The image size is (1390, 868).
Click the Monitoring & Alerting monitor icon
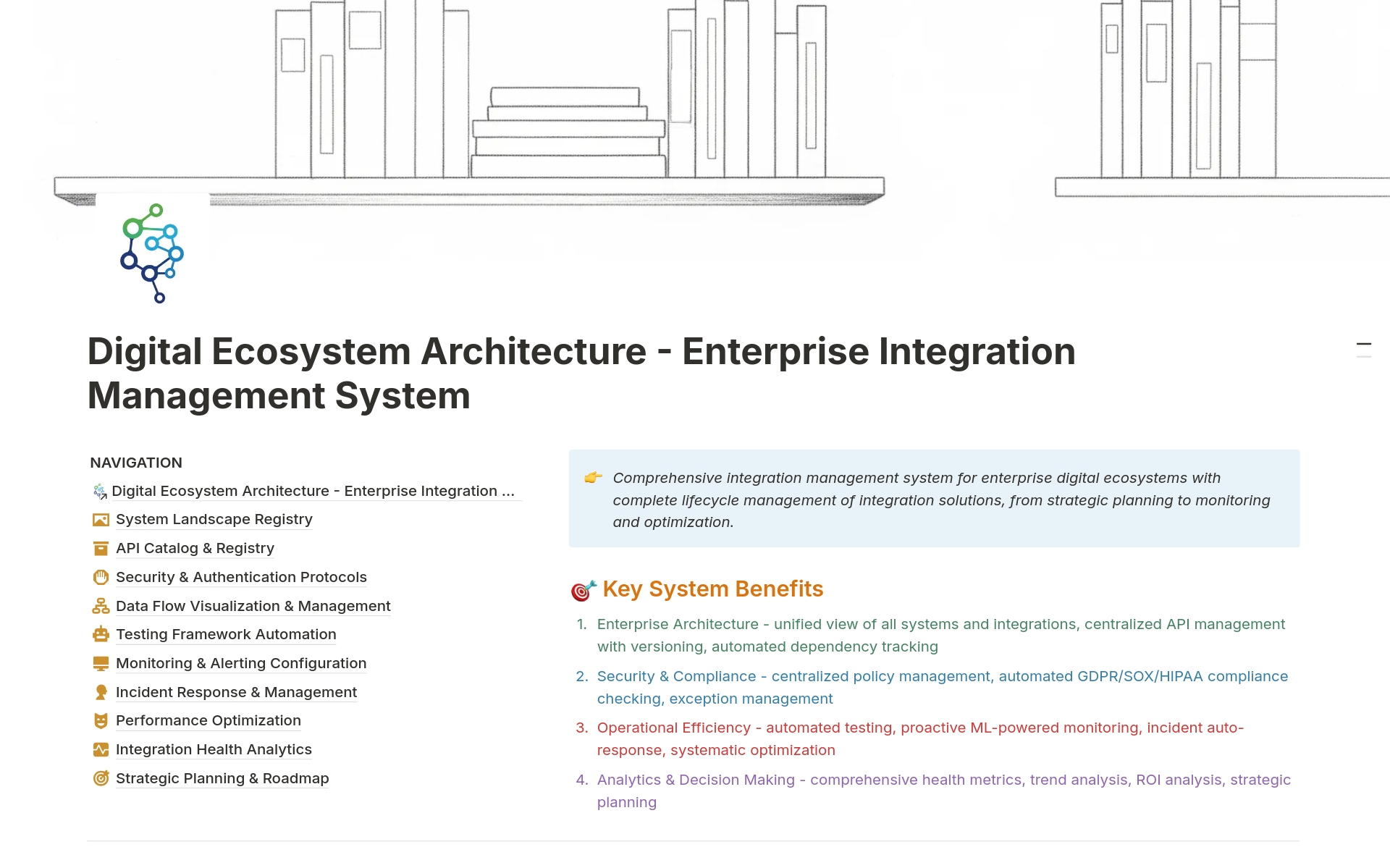coord(101,664)
